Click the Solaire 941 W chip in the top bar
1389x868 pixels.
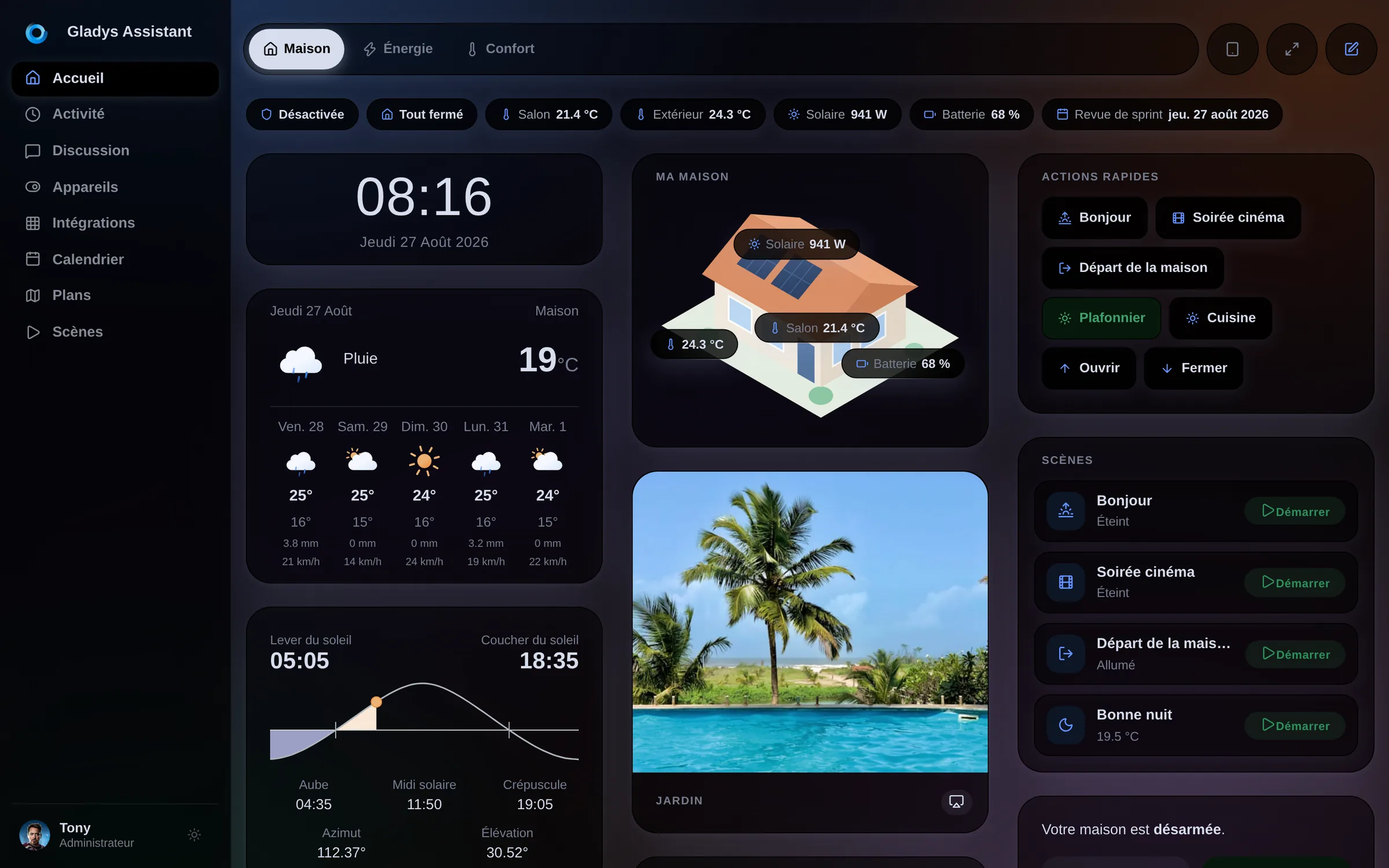click(837, 115)
